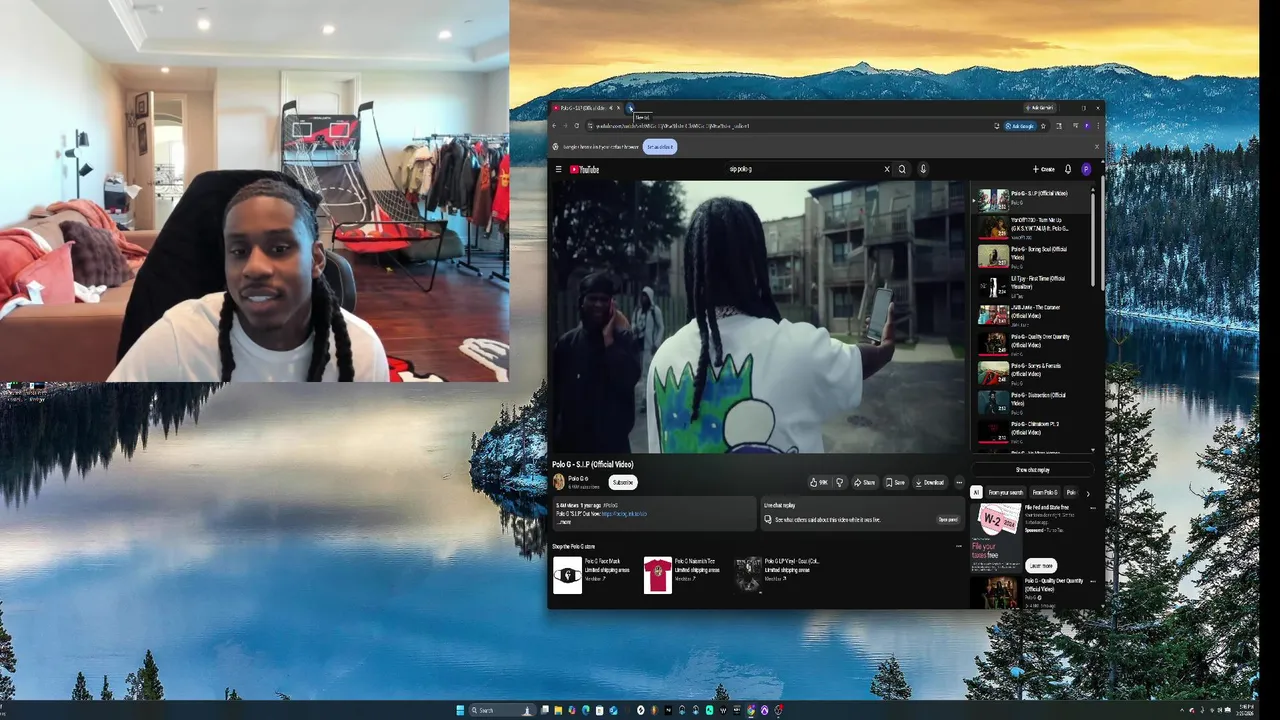The height and width of the screenshot is (720, 1280).
Task: Save the video to a playlist
Action: coord(895,482)
